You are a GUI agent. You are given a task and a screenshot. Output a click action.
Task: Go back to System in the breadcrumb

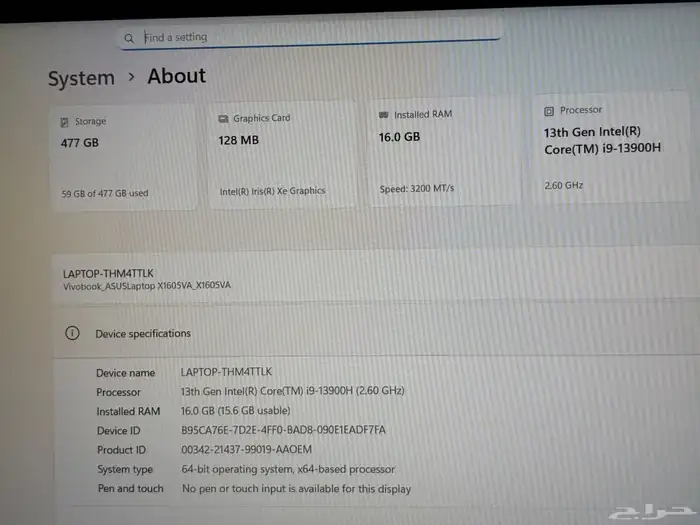81,78
